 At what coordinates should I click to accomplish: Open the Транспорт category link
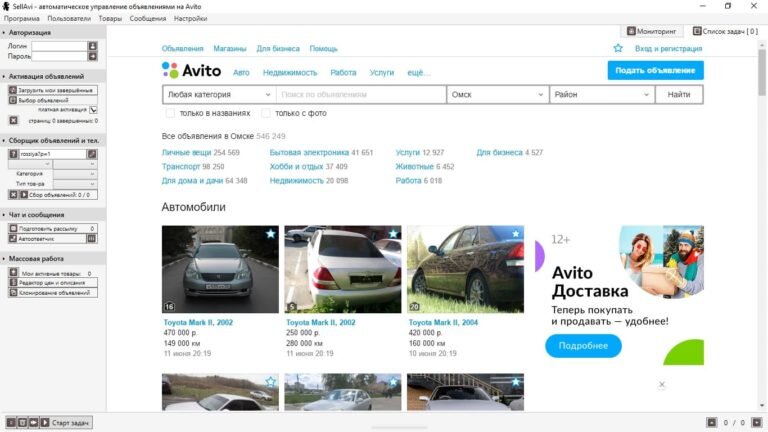coord(181,167)
